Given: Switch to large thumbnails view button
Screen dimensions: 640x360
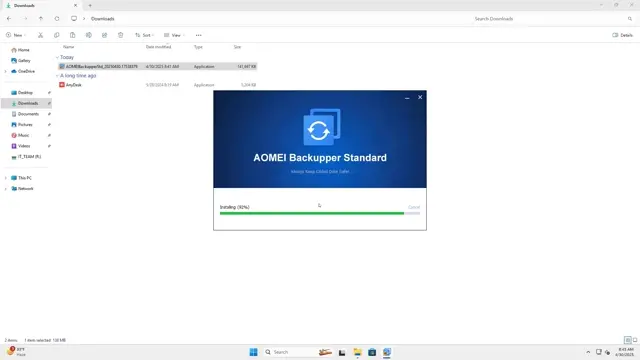Looking at the screenshot, I should tap(635, 340).
